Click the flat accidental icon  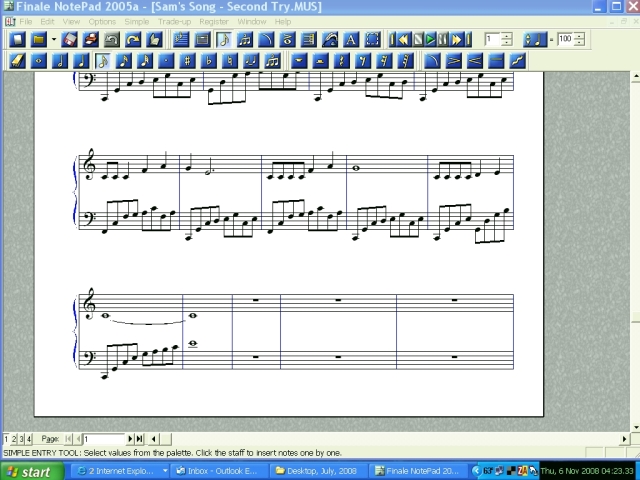tap(209, 61)
